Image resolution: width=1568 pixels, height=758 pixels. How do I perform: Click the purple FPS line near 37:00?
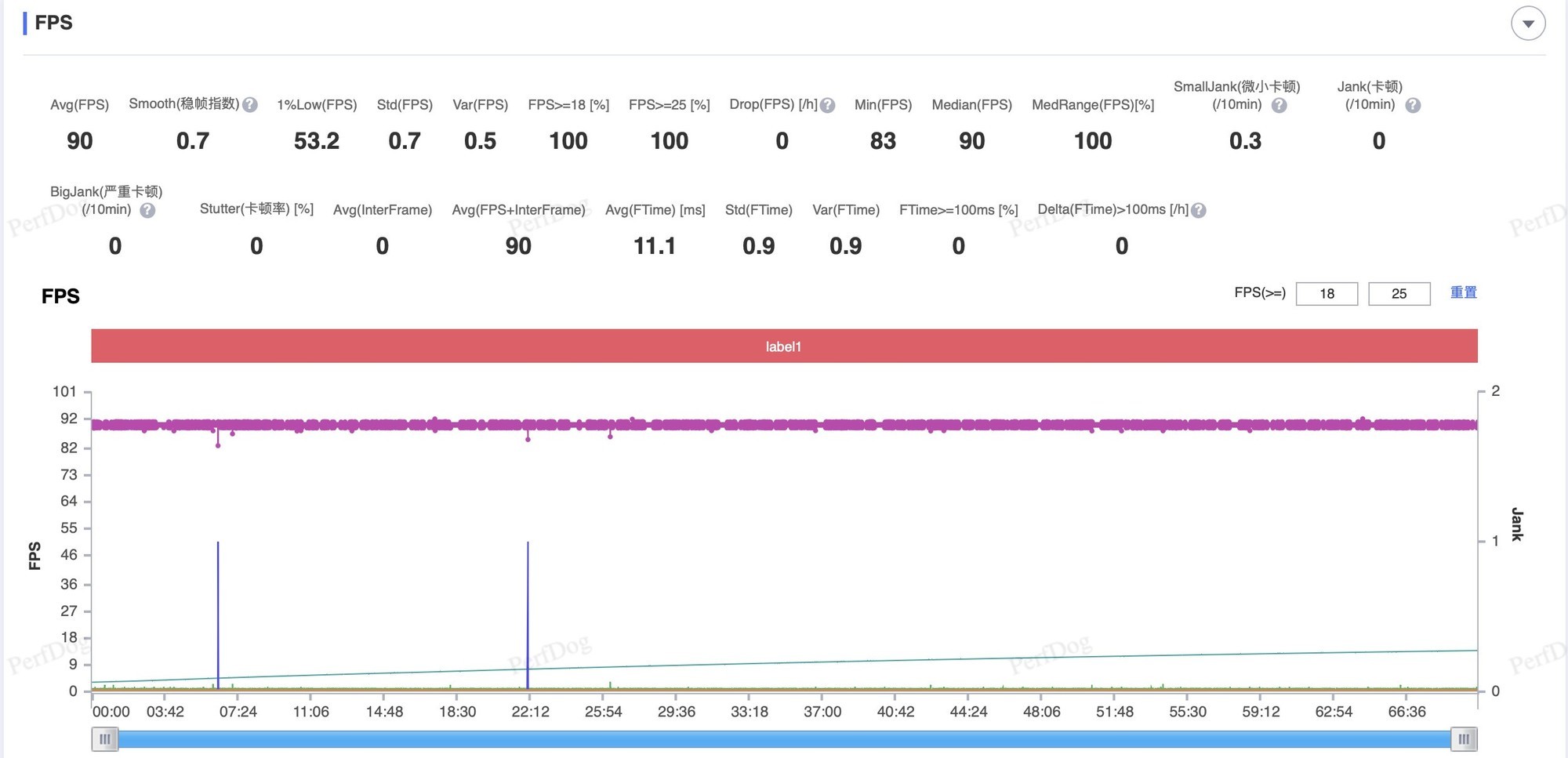tap(822, 425)
